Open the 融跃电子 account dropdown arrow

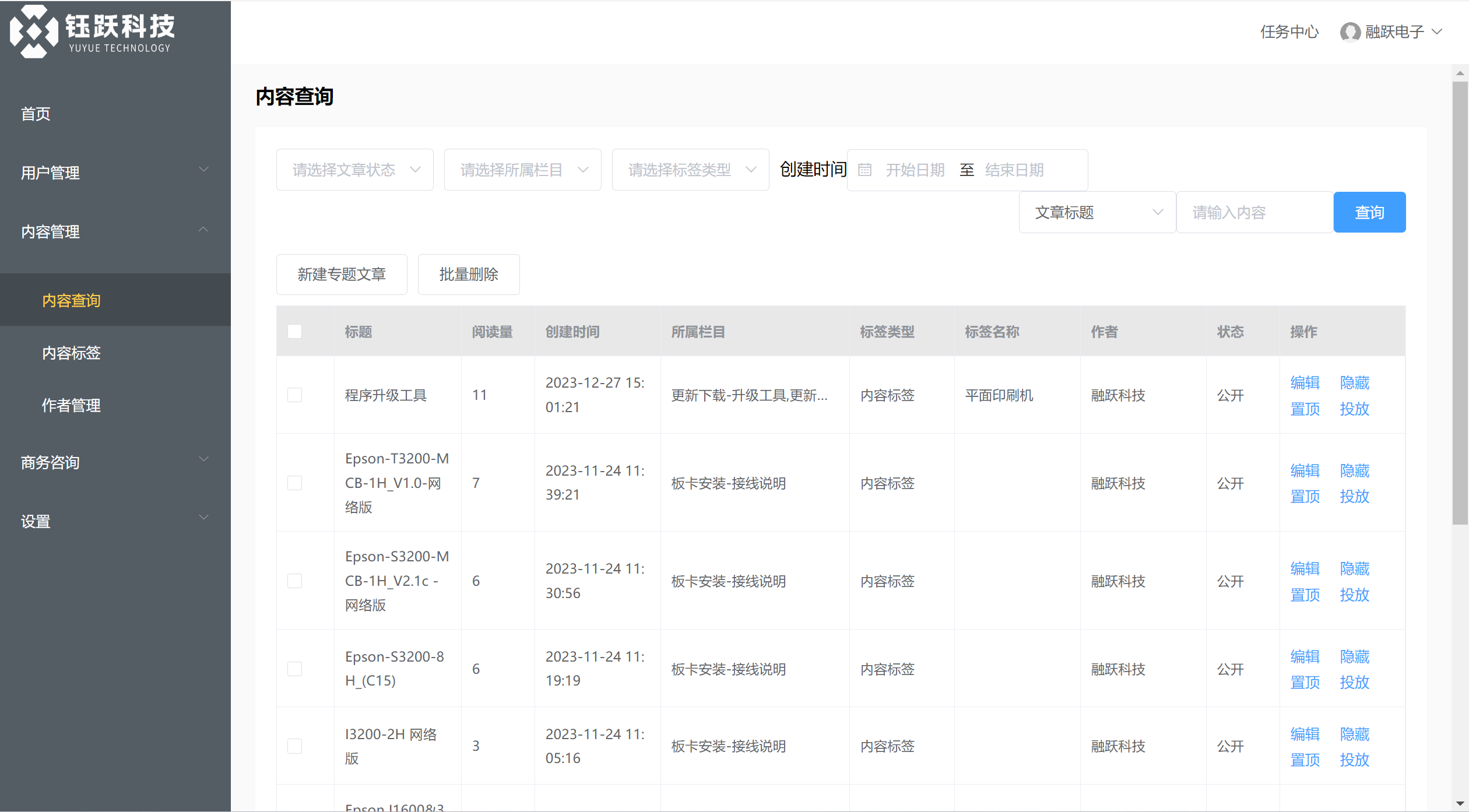tap(1438, 32)
